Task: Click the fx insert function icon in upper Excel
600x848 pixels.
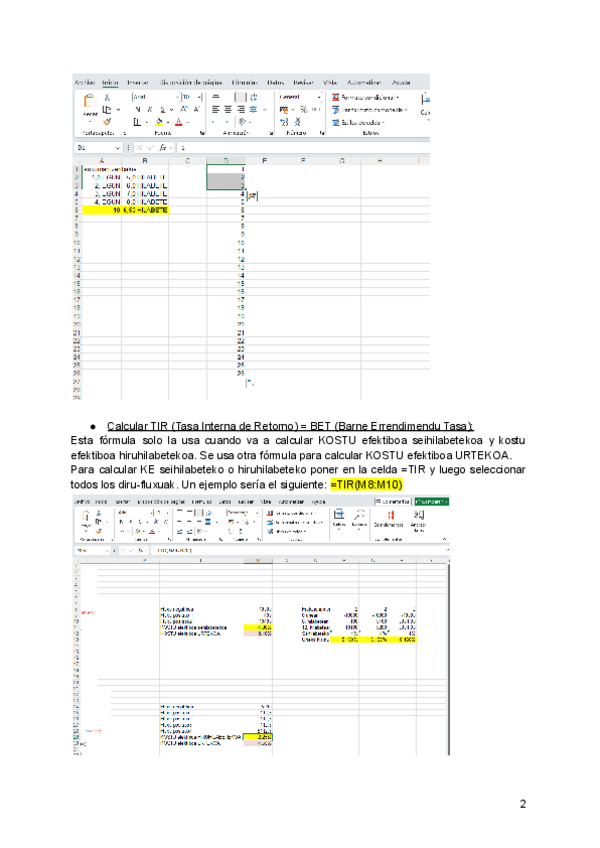Action: click(x=162, y=148)
